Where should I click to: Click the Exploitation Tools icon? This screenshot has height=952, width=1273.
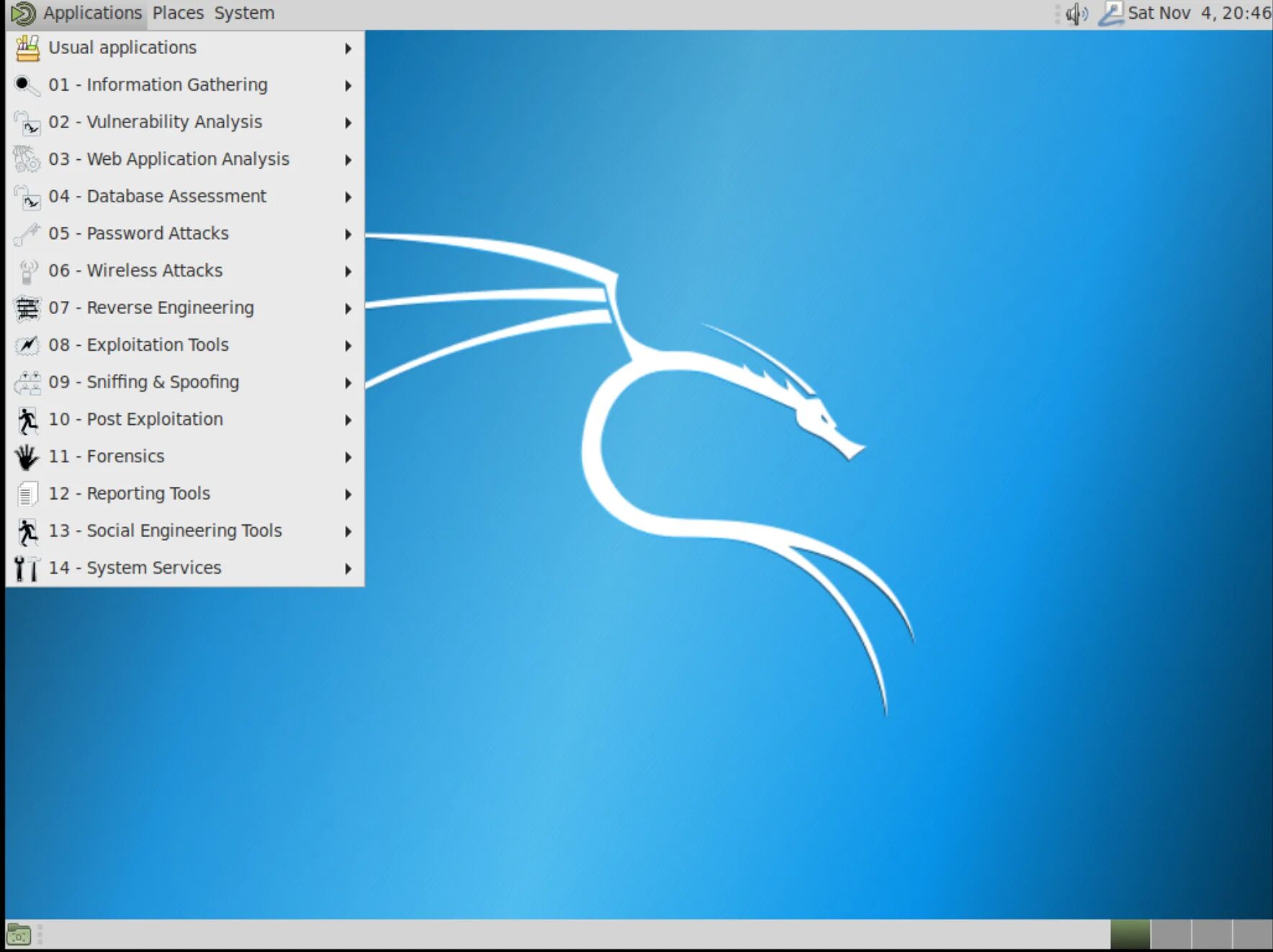click(x=27, y=346)
